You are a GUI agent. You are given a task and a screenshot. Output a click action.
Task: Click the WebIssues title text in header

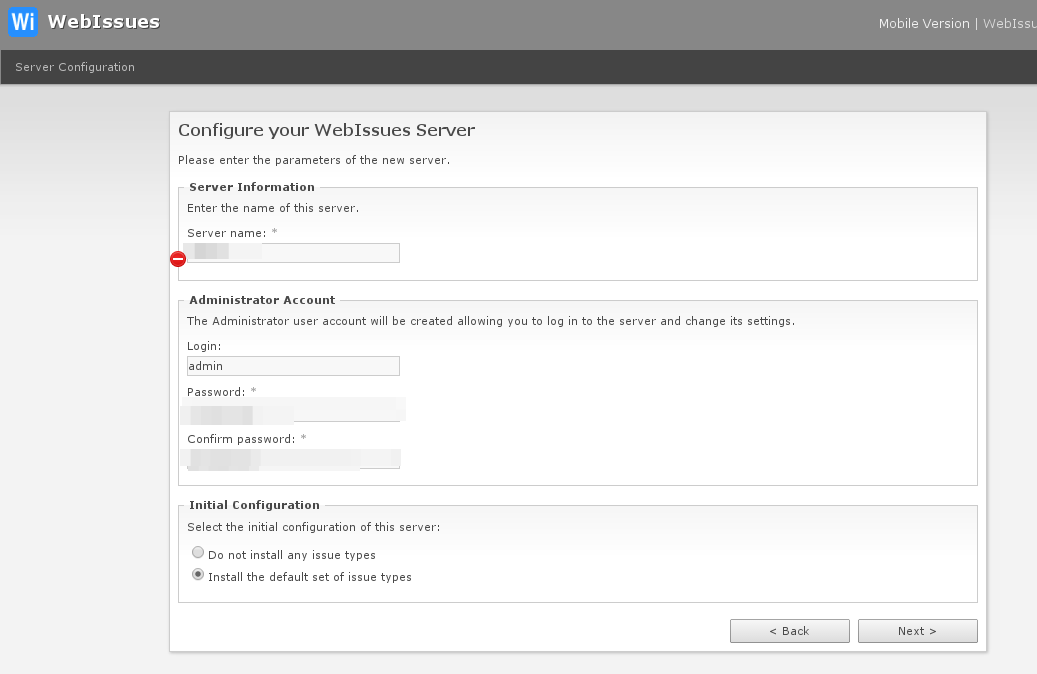coord(103,22)
